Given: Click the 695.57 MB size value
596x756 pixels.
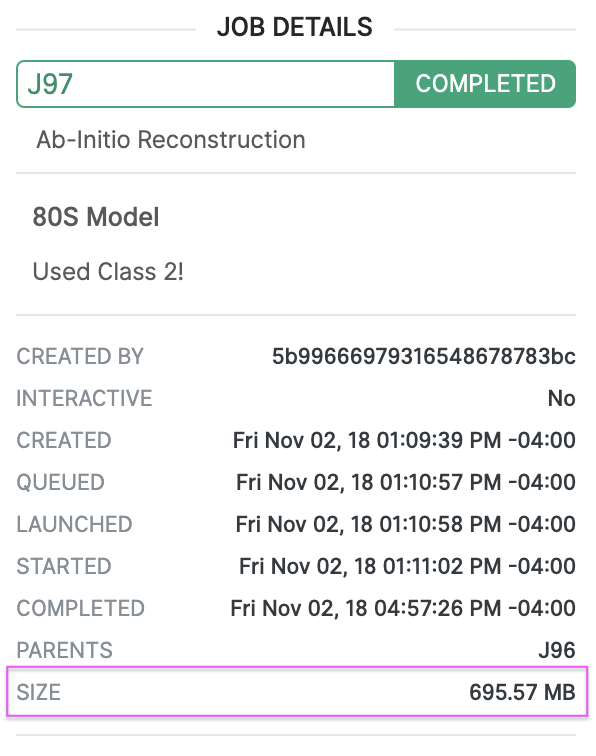Looking at the screenshot, I should coord(522,692).
